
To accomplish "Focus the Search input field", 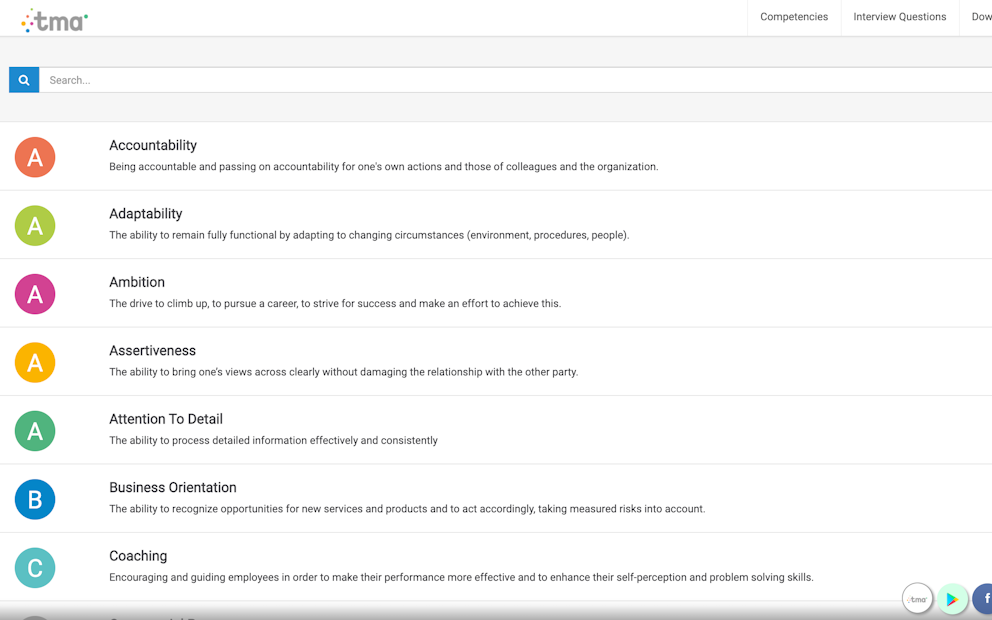I will point(500,80).
